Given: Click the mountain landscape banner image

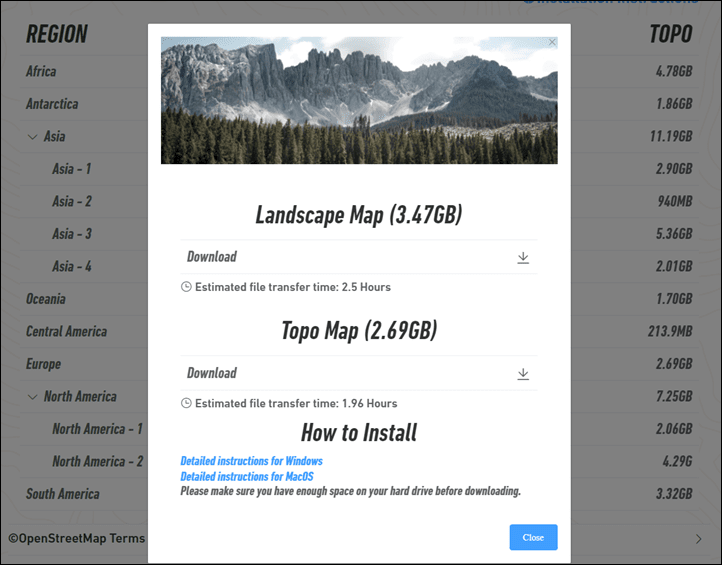Looking at the screenshot, I should (x=359, y=100).
